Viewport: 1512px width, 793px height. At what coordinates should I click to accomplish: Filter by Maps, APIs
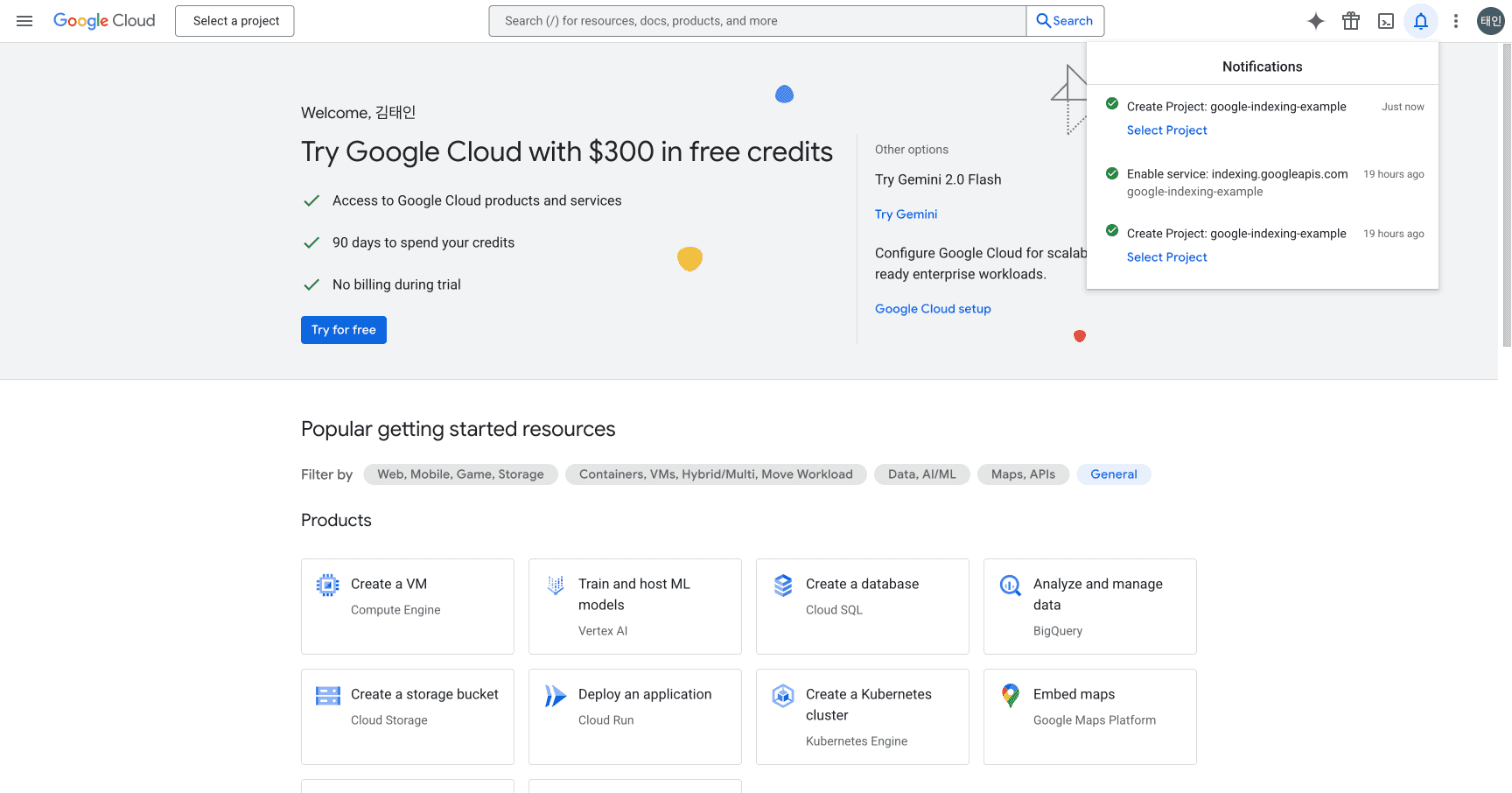point(1023,474)
